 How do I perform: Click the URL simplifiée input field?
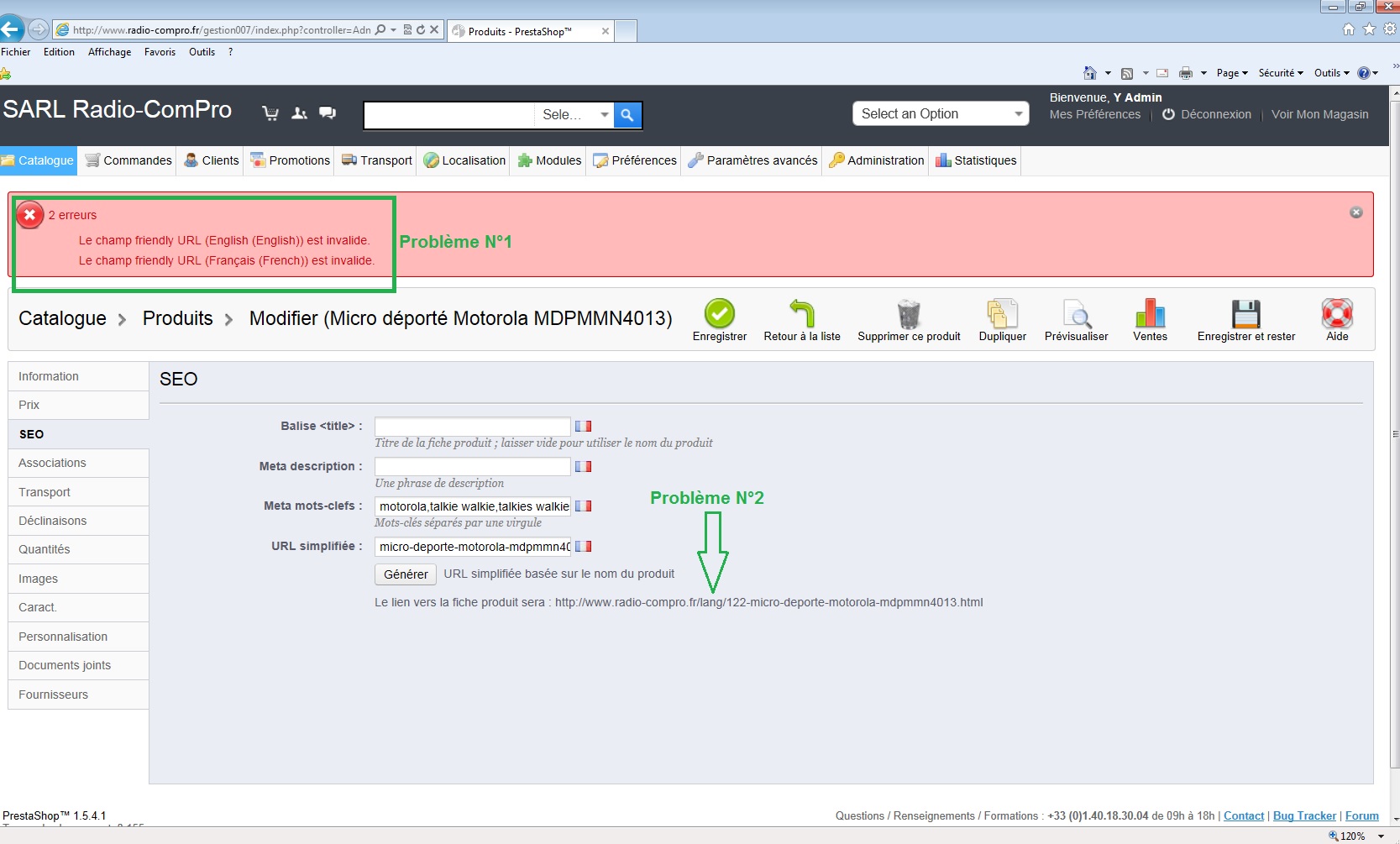coord(473,547)
